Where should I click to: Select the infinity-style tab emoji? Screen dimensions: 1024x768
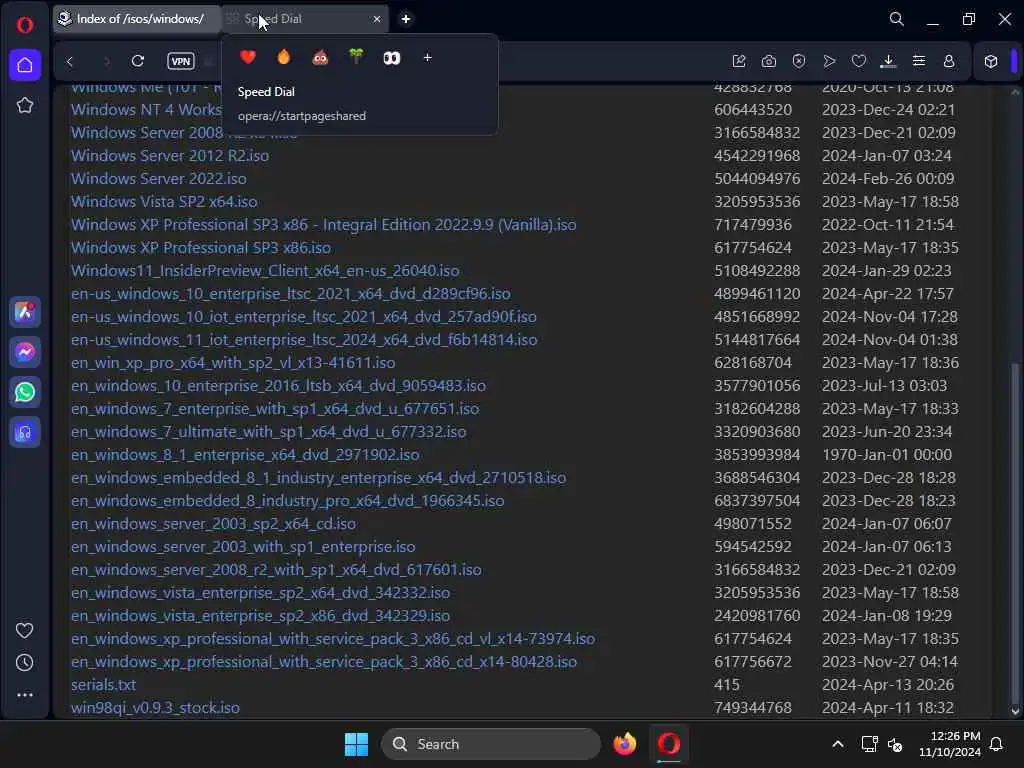392,58
